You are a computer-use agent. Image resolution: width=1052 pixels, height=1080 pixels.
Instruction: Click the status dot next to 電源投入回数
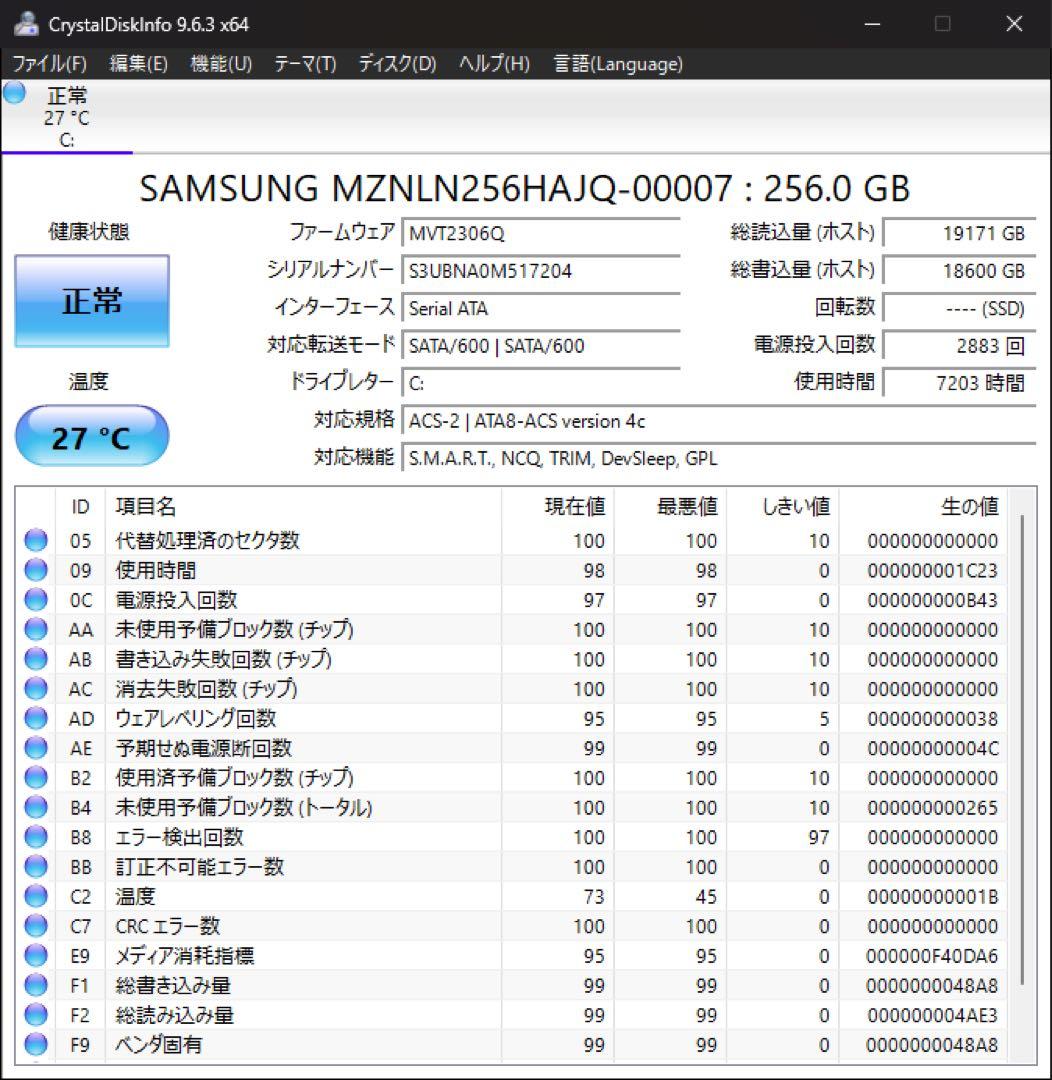tap(35, 600)
